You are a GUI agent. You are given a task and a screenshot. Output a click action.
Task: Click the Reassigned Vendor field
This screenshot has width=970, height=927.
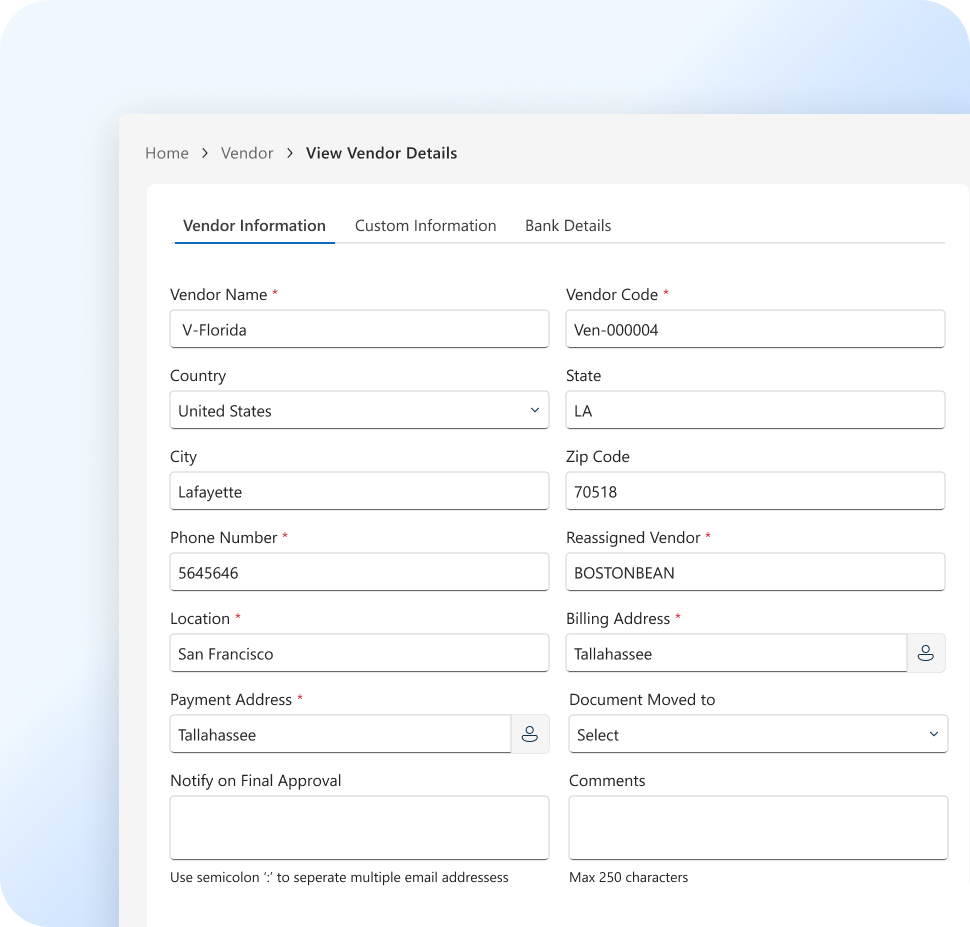755,572
